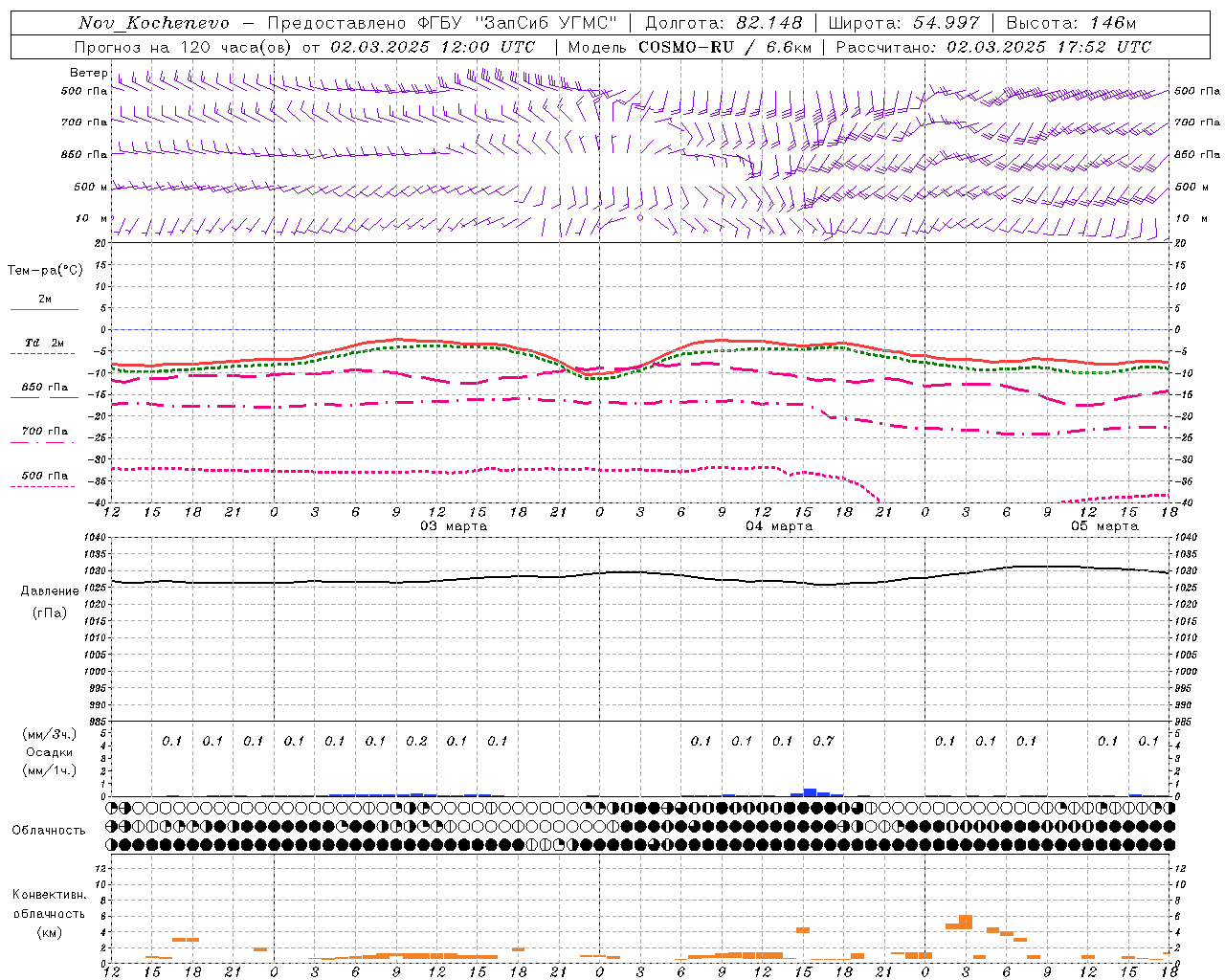Click the (мм/1ч.) unit label
This screenshot has height=980, width=1225.
(50, 770)
